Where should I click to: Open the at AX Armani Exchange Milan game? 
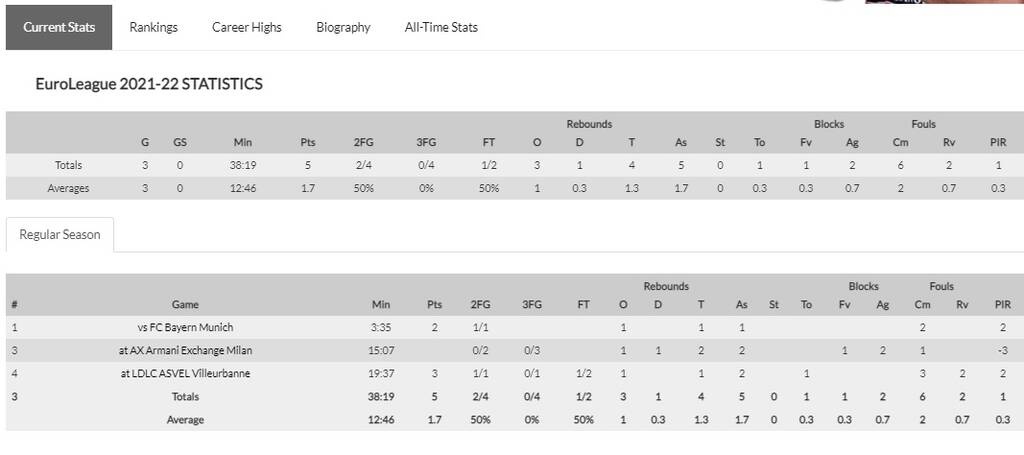185,350
